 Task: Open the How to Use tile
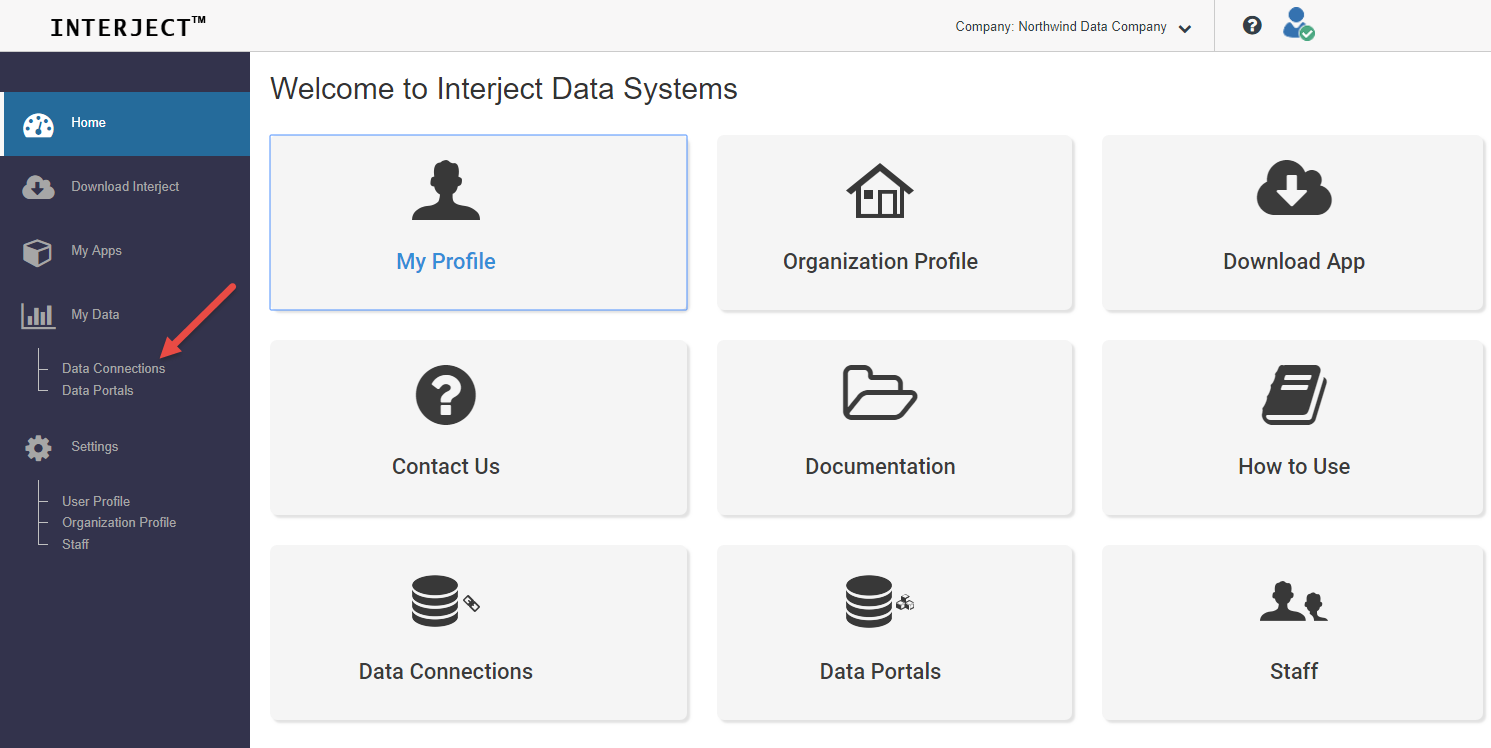click(1293, 428)
